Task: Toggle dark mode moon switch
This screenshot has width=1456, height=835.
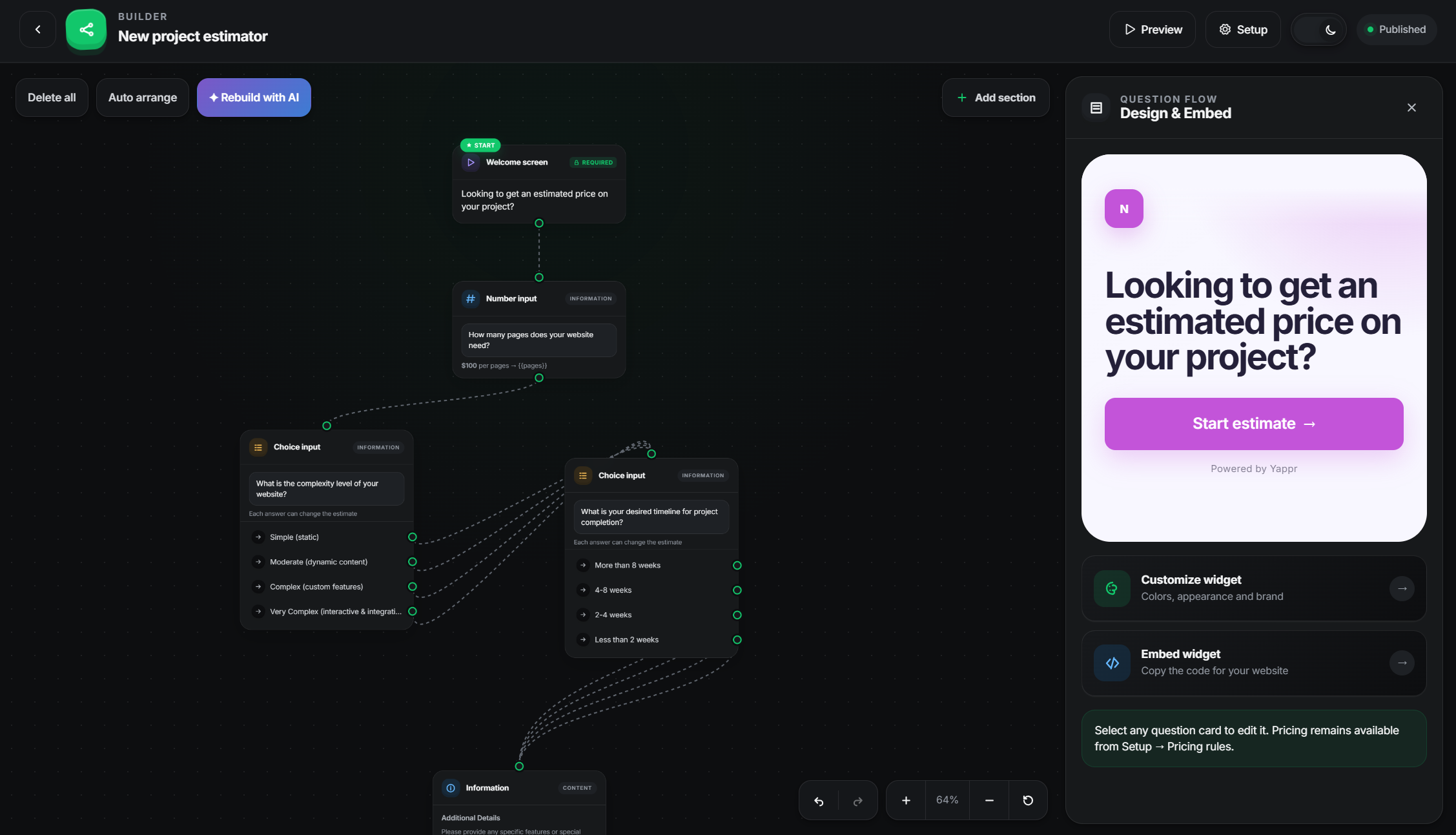Action: click(1318, 30)
